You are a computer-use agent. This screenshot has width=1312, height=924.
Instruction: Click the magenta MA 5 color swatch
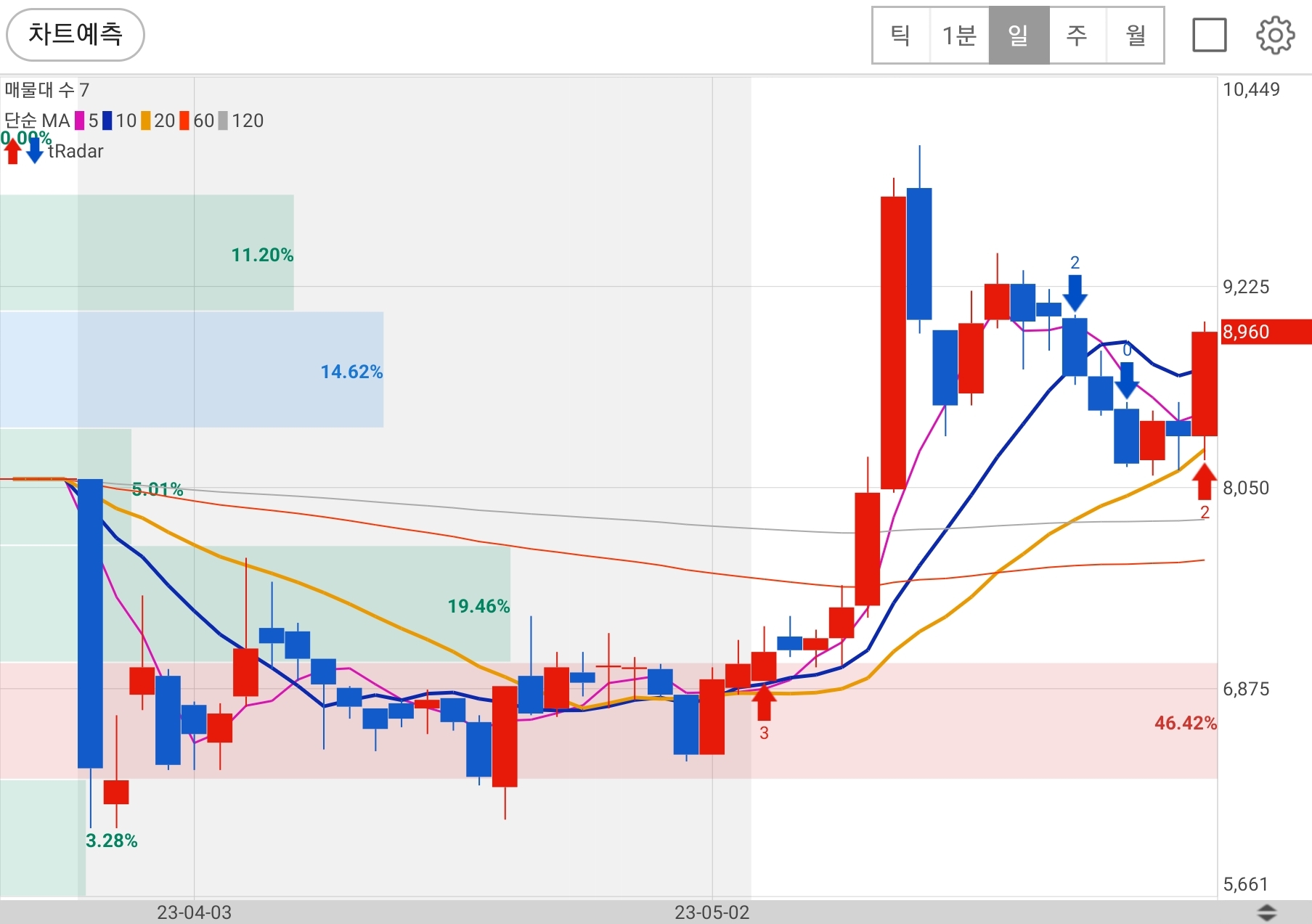point(80,120)
